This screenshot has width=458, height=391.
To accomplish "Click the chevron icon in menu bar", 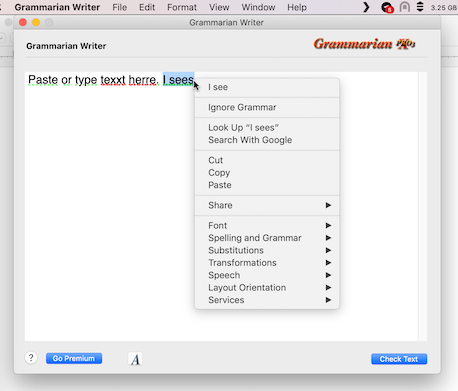I will (366, 7).
